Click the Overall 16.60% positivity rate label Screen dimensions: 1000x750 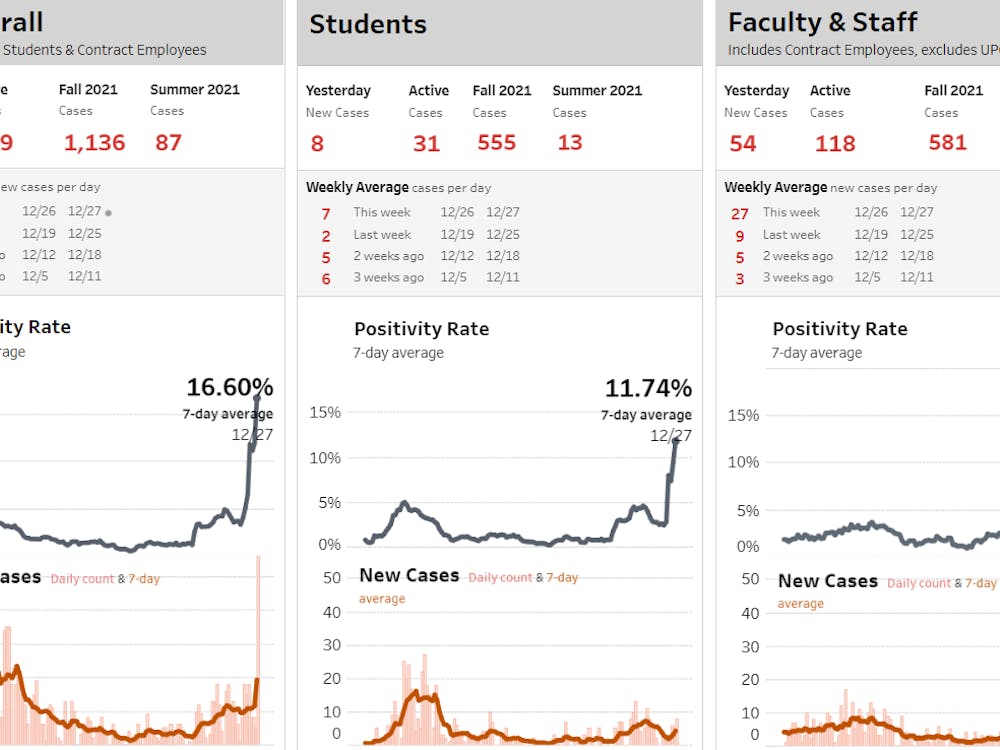tap(229, 388)
